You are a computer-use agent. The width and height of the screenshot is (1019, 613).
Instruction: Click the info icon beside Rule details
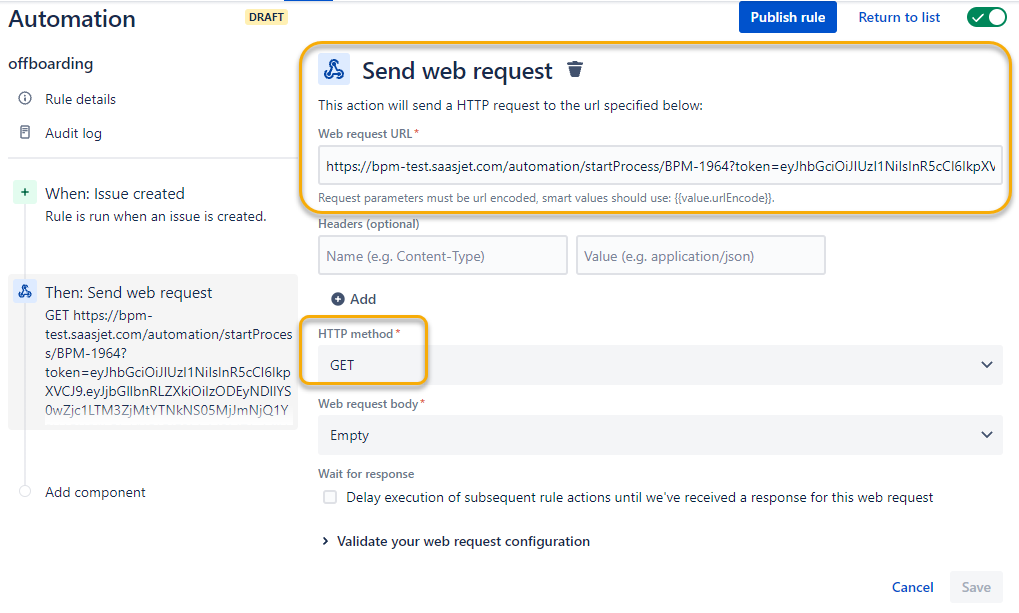click(25, 98)
